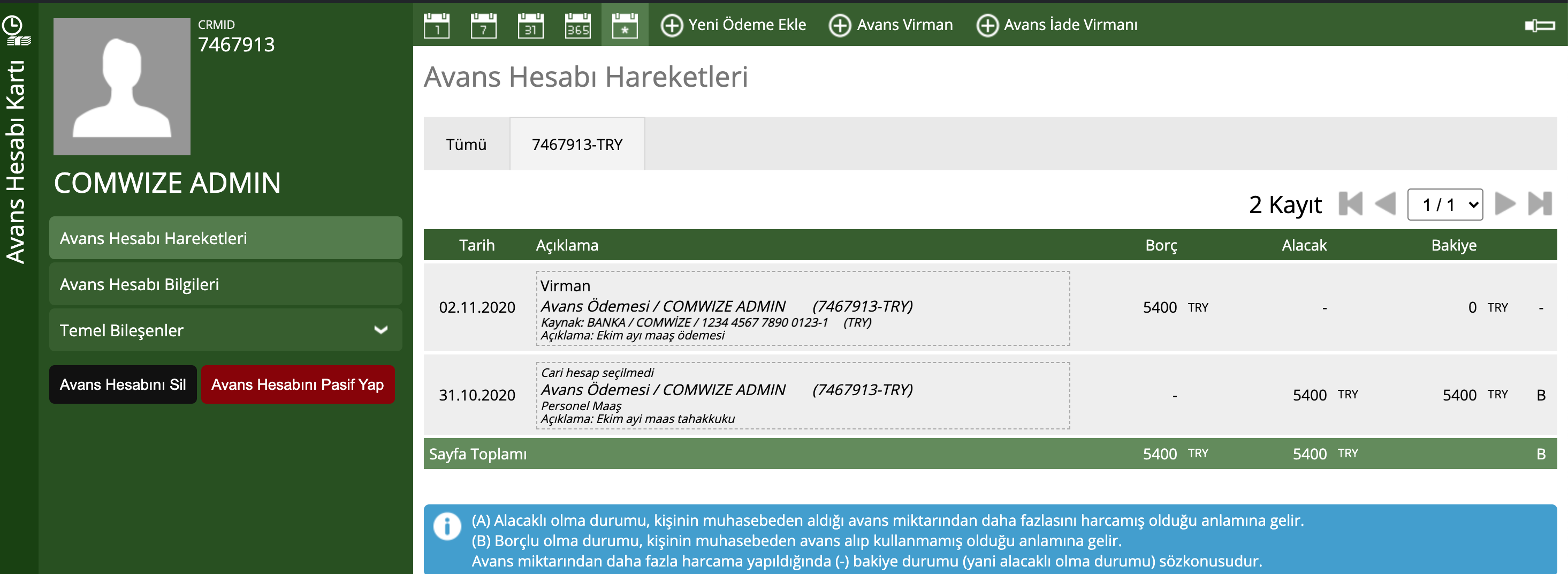Image resolution: width=1568 pixels, height=574 pixels.
Task: Click the info icon in blue notice
Action: click(x=447, y=526)
